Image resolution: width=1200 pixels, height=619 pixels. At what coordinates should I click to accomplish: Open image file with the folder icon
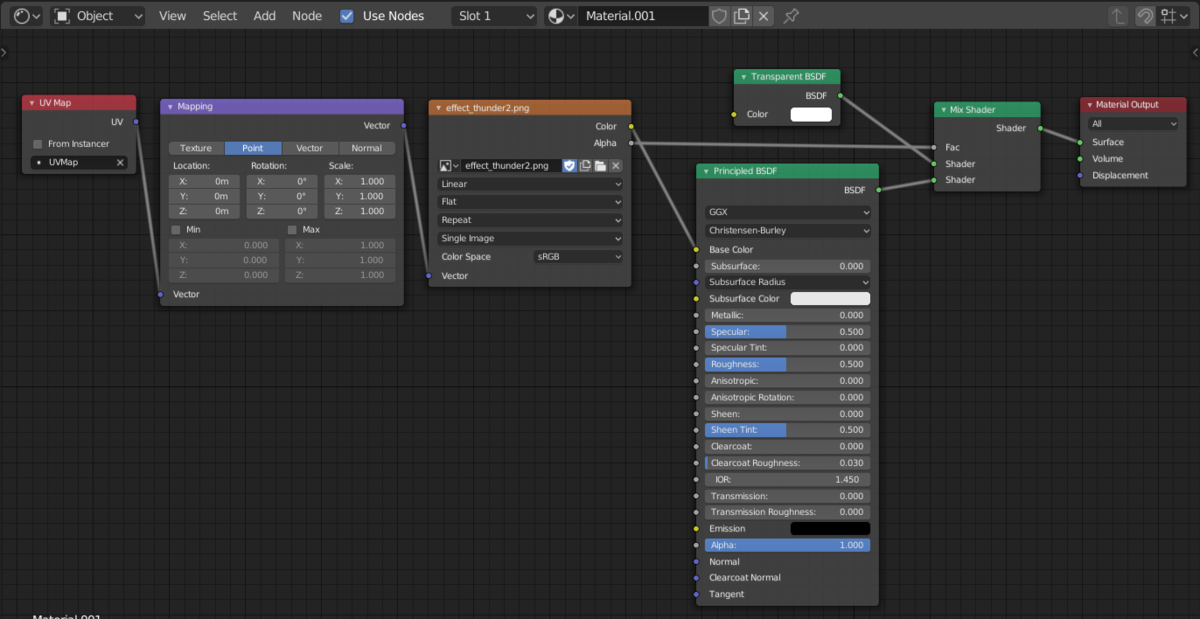tap(600, 166)
